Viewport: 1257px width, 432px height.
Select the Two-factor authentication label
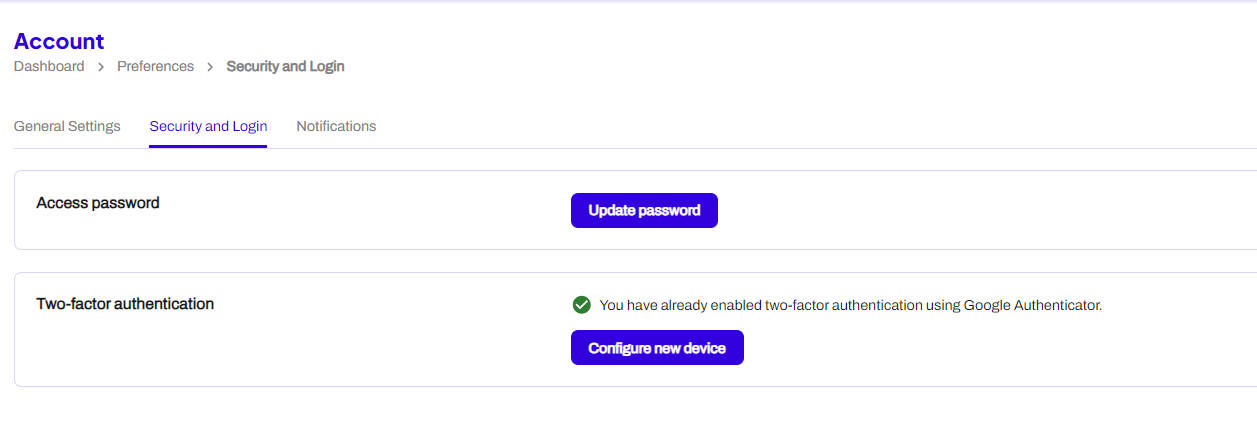pos(125,303)
